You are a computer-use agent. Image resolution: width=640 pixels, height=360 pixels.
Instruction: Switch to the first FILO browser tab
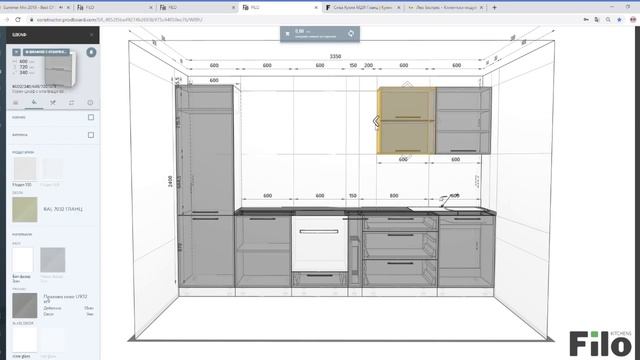114,7
